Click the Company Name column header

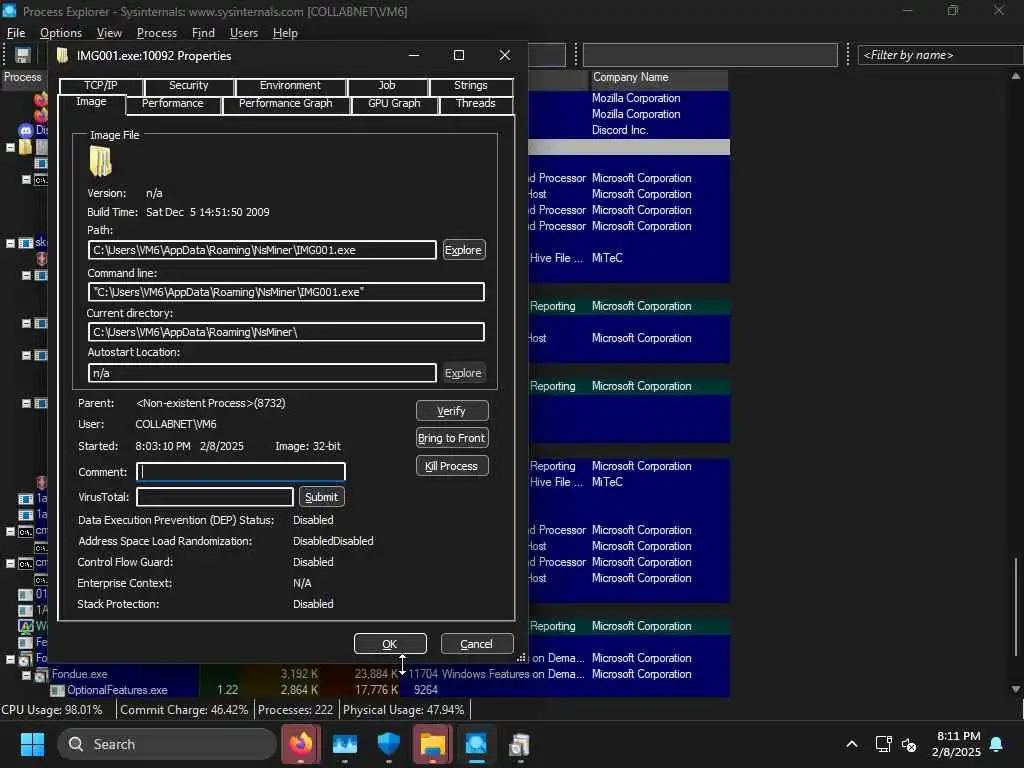point(659,78)
